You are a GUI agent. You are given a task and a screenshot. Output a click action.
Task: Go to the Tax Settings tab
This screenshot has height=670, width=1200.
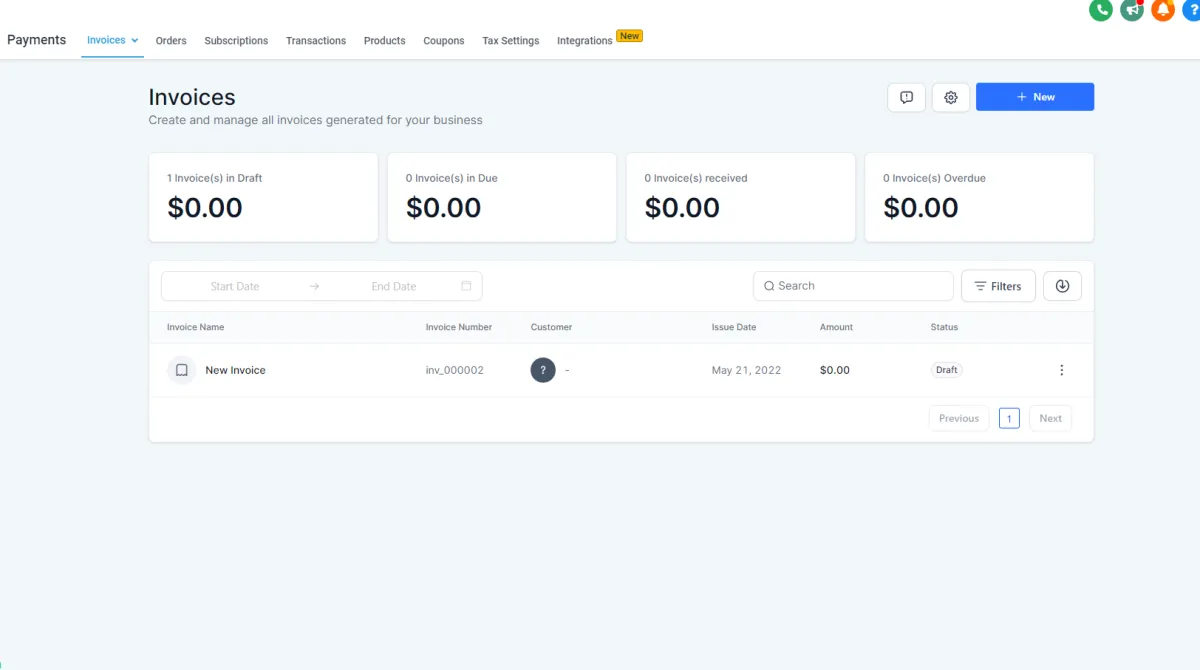coord(511,41)
